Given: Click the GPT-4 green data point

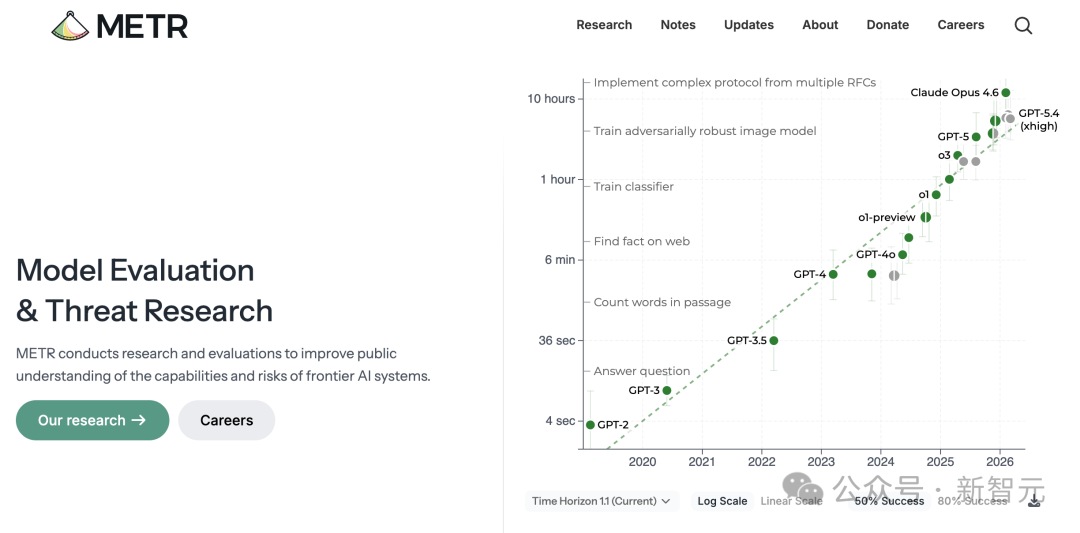Looking at the screenshot, I should pyautogui.click(x=833, y=274).
